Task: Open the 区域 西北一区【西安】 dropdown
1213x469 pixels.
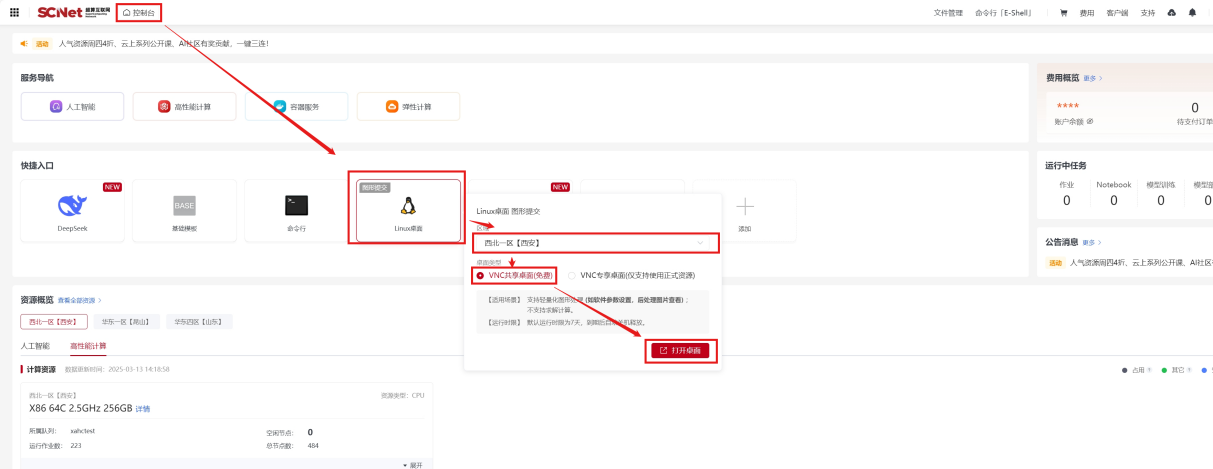Action: tap(595, 243)
